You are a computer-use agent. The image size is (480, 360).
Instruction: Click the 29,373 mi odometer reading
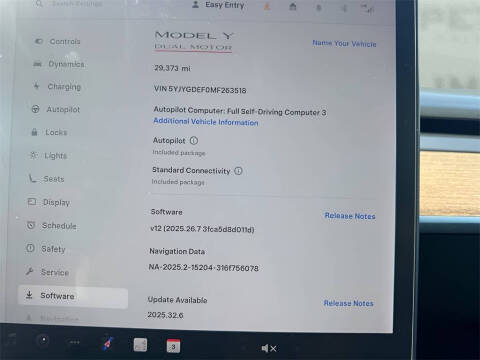tap(172, 68)
